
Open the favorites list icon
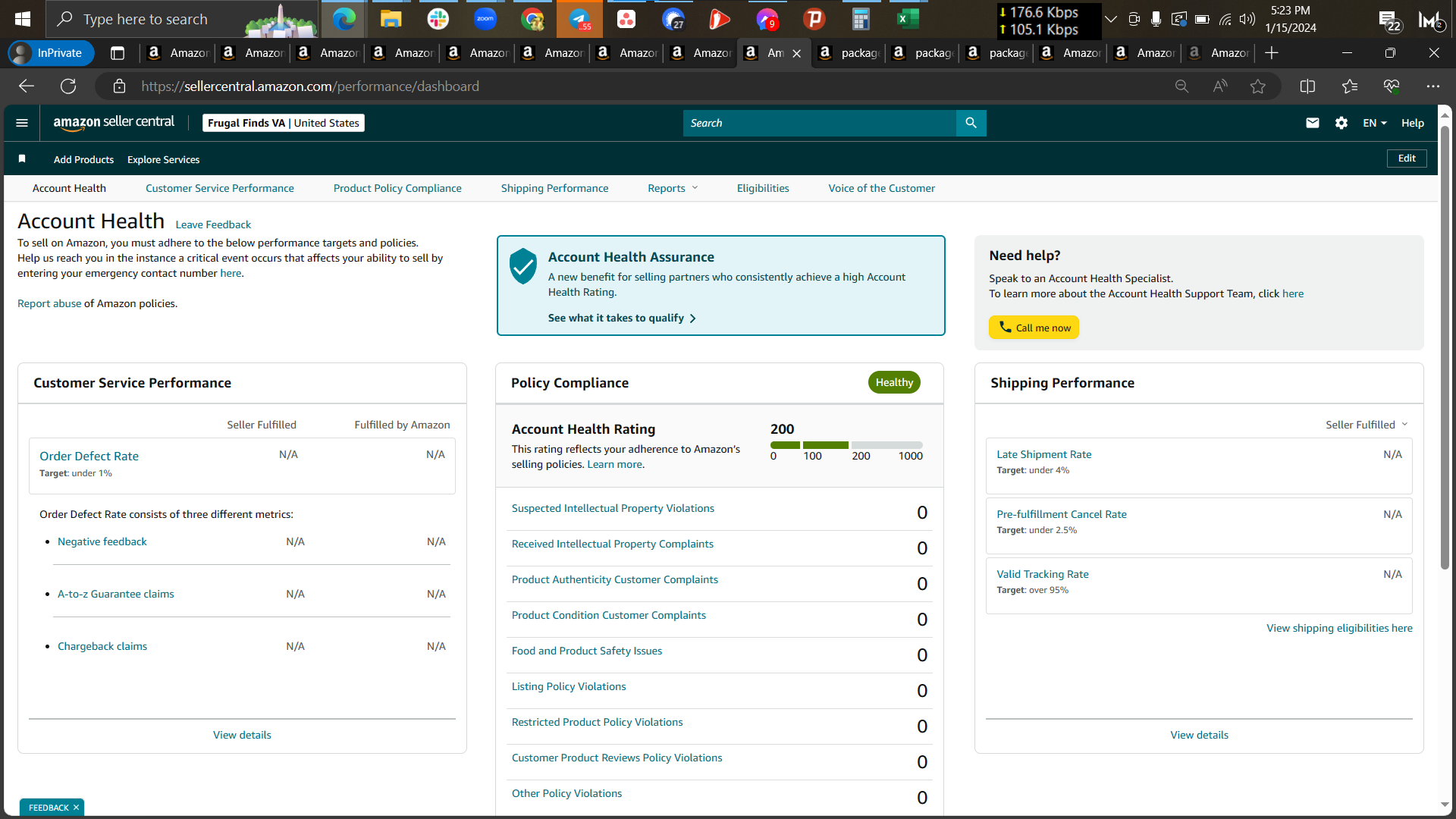[1350, 86]
